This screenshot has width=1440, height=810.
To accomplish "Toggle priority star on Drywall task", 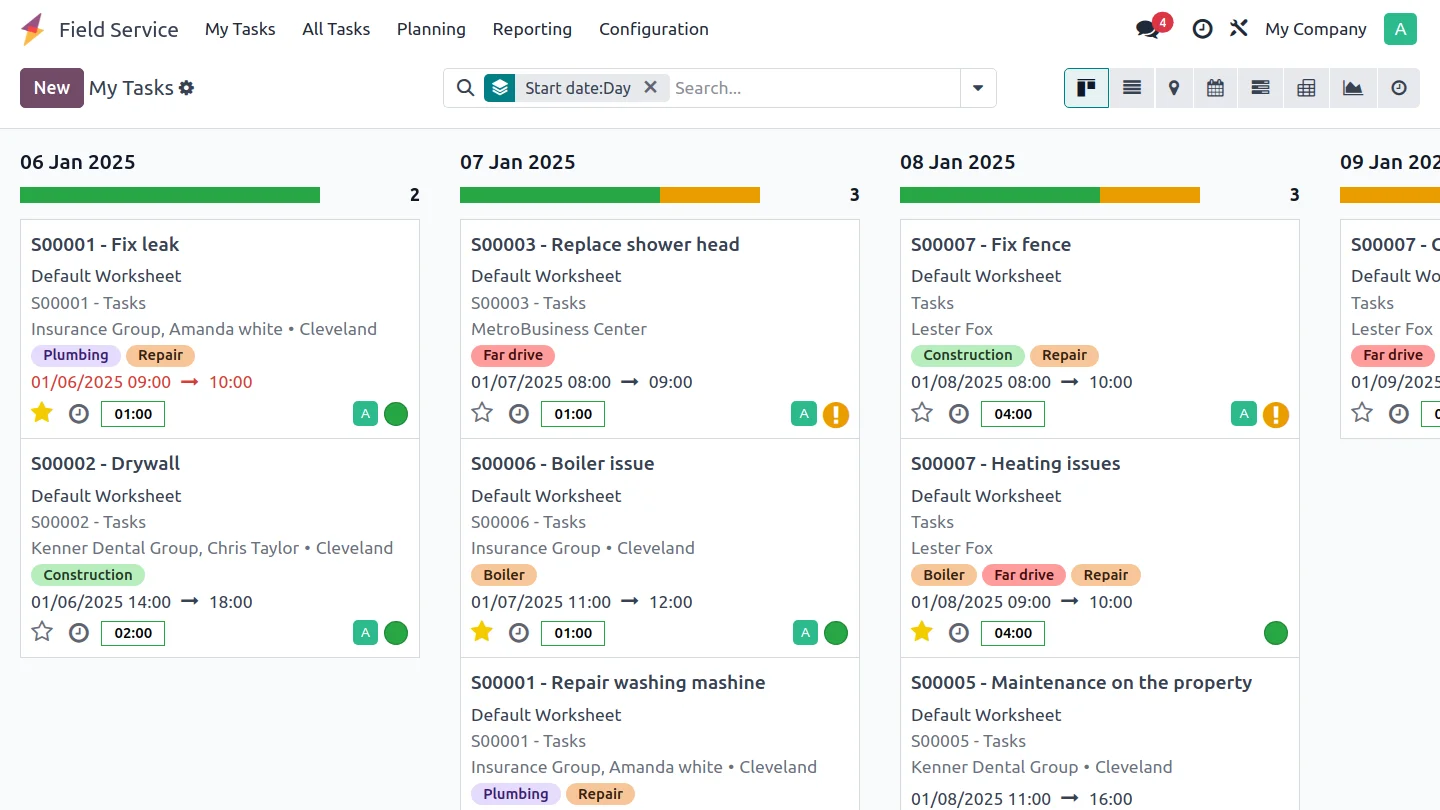I will point(42,632).
